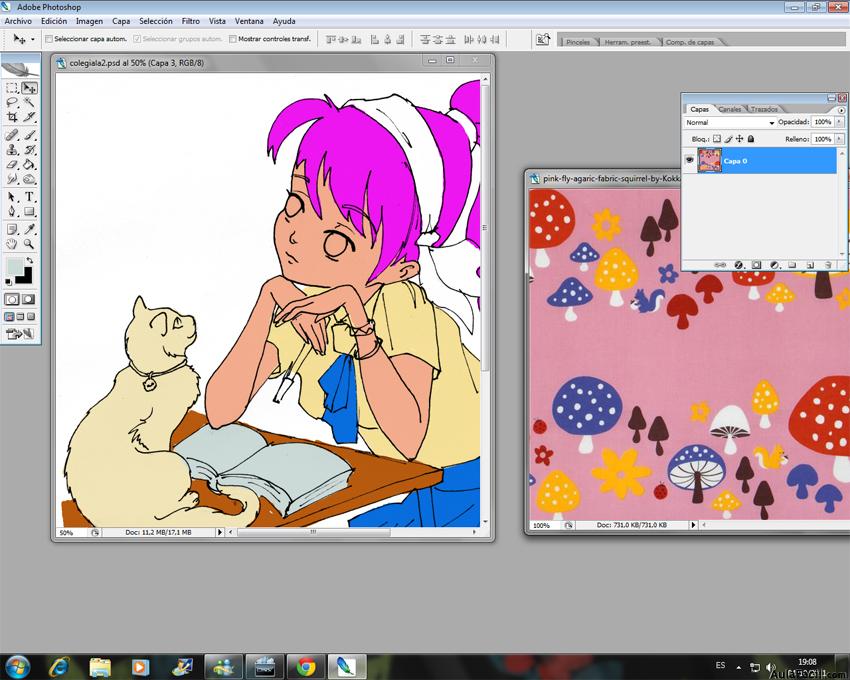Select the Type tool

coord(29,197)
